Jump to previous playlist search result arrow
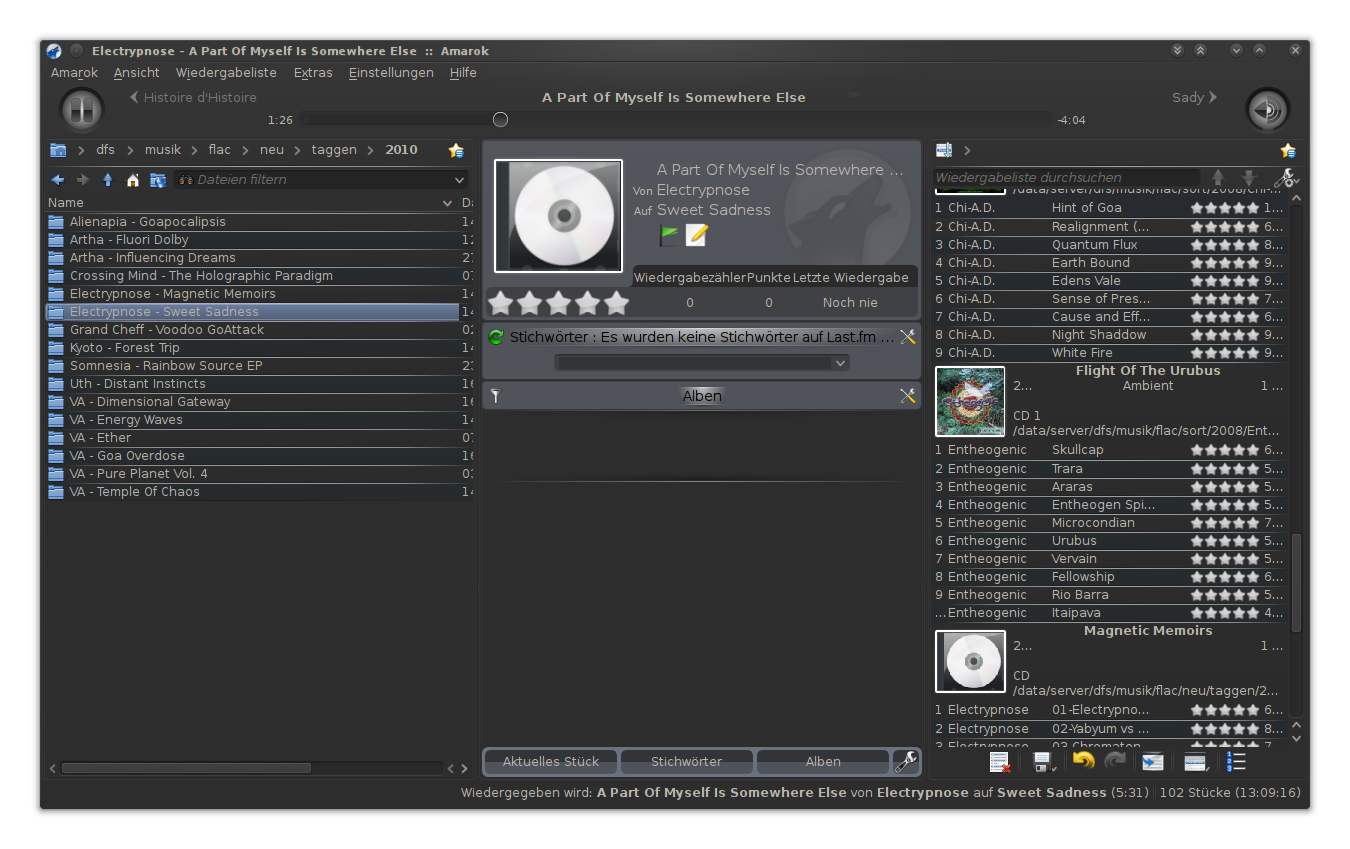The image size is (1350, 849). pos(1218,178)
